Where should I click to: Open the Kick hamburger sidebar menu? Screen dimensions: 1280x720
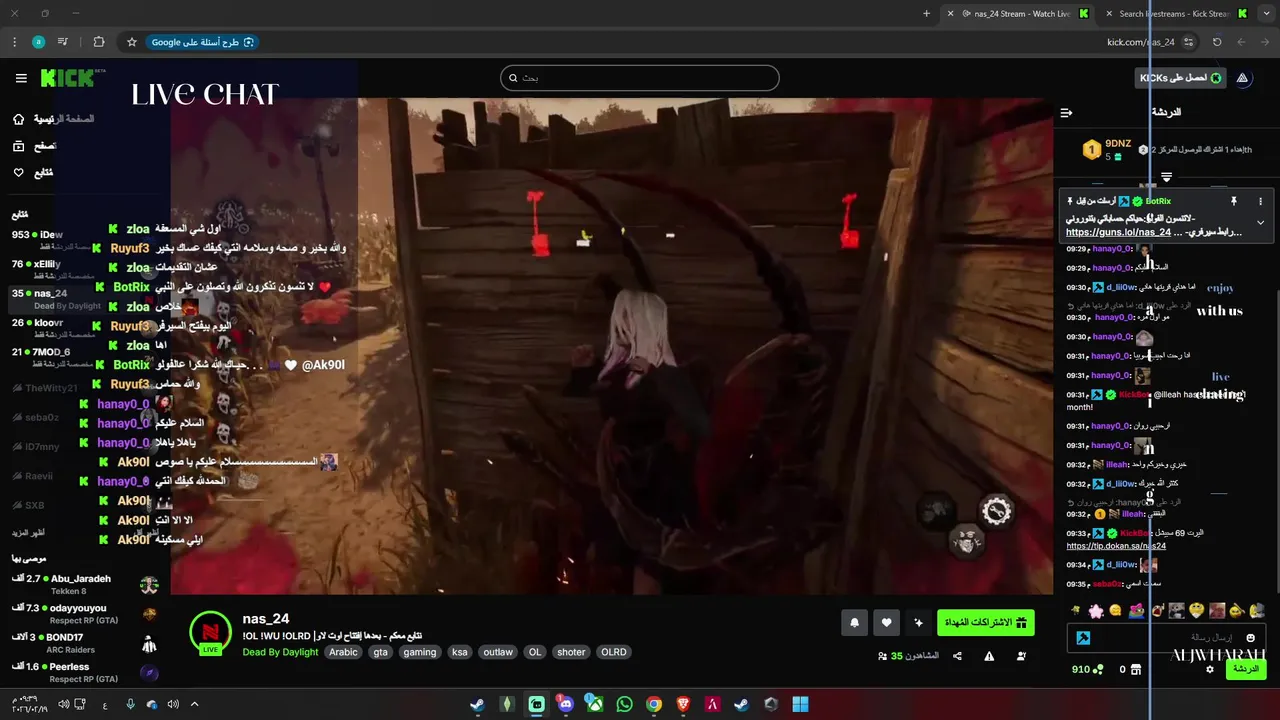21,78
